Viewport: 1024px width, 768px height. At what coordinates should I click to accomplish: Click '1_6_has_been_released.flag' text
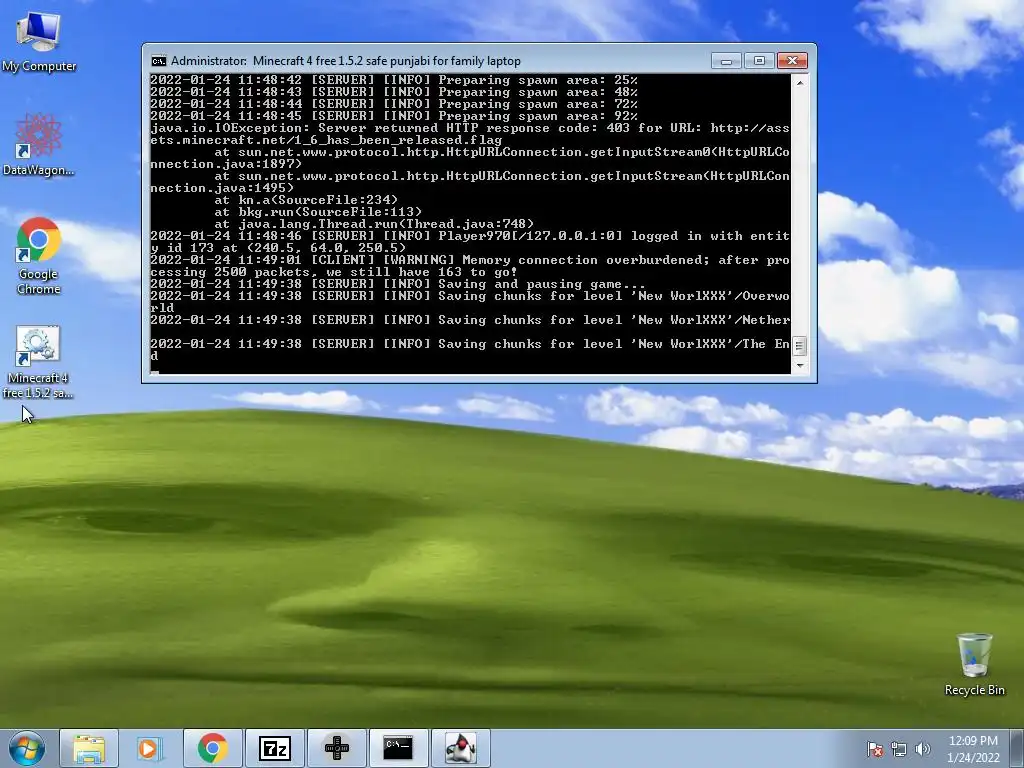coord(398,140)
